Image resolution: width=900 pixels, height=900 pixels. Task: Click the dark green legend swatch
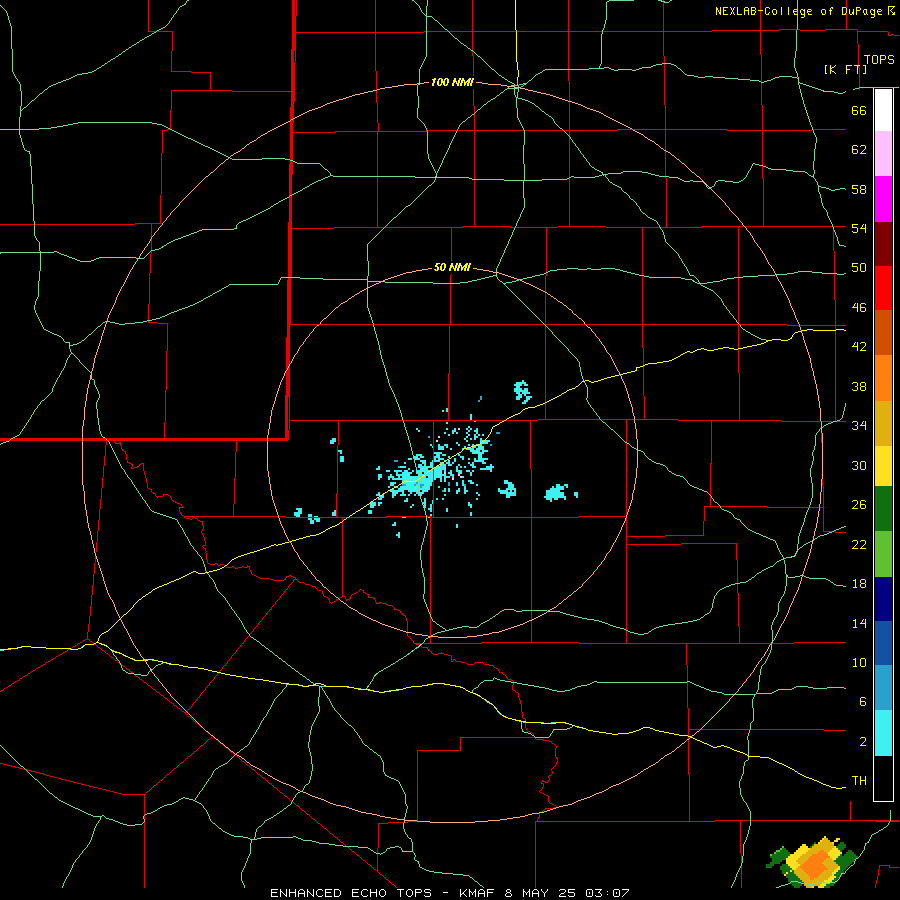point(883,509)
